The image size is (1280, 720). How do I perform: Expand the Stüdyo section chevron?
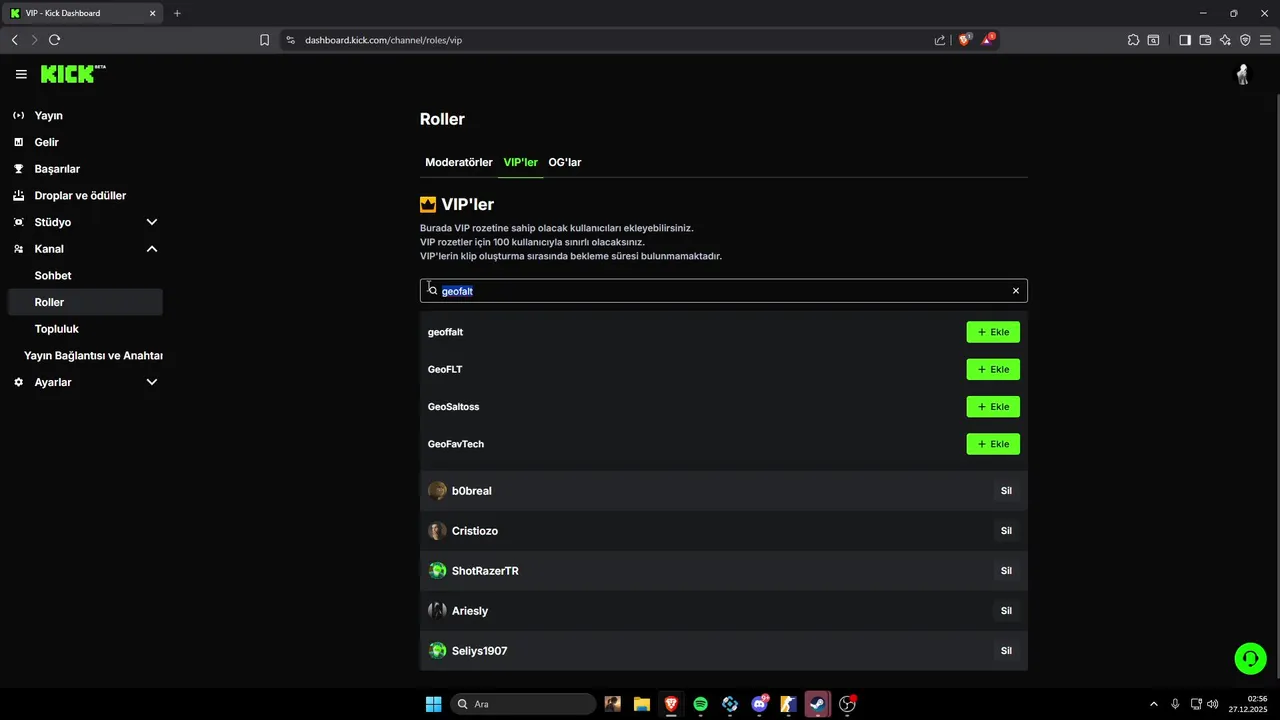[152, 222]
